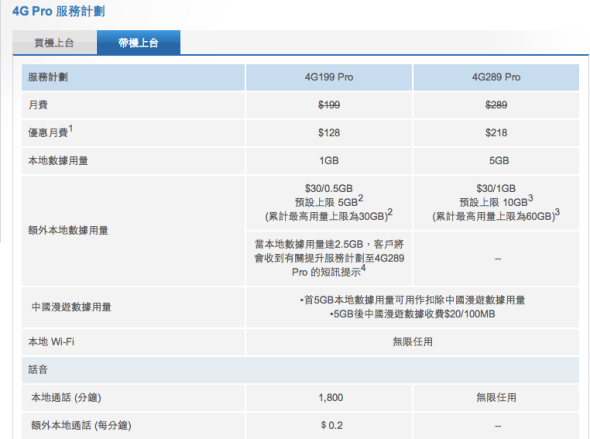Image resolution: width=590 pixels, height=439 pixels.
Task: Click the 累計最高用量上限為60GB text
Action: click(496, 216)
